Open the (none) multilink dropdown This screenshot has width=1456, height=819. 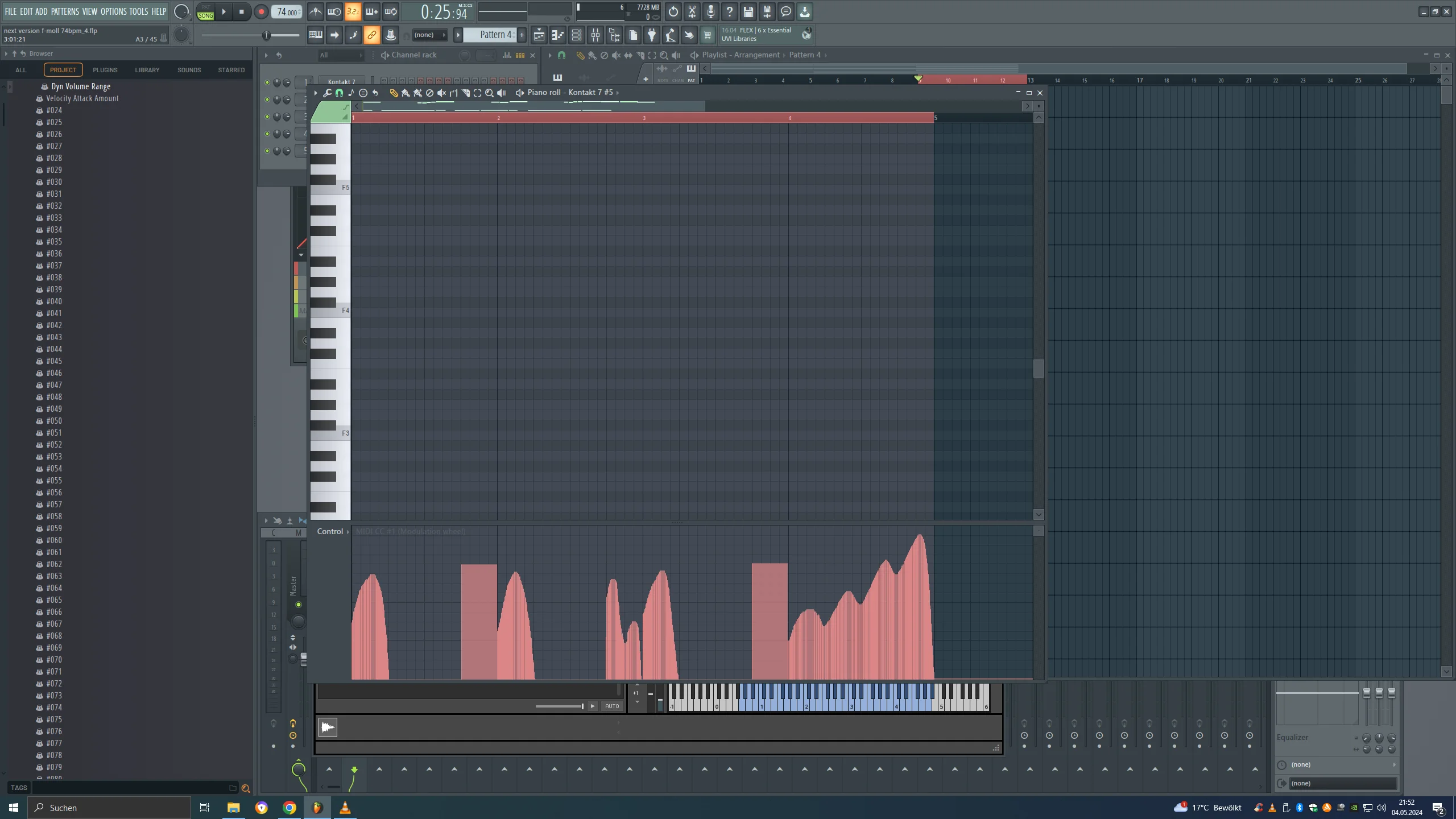pos(429,35)
